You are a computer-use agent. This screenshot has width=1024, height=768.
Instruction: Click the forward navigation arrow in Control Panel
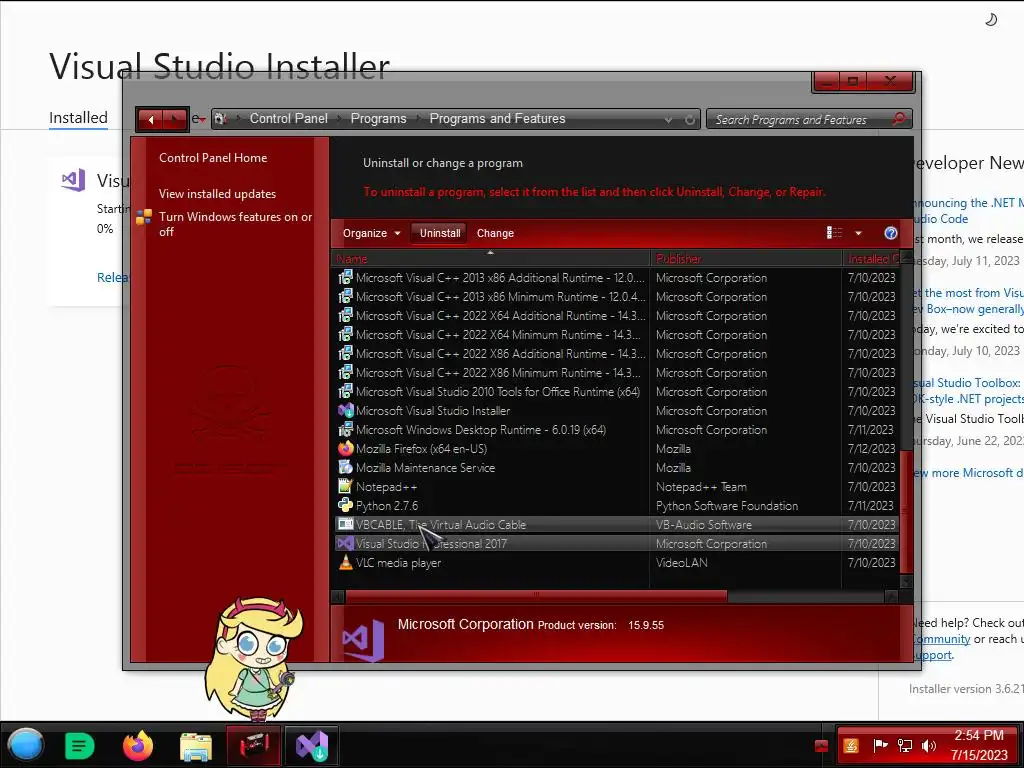(175, 120)
